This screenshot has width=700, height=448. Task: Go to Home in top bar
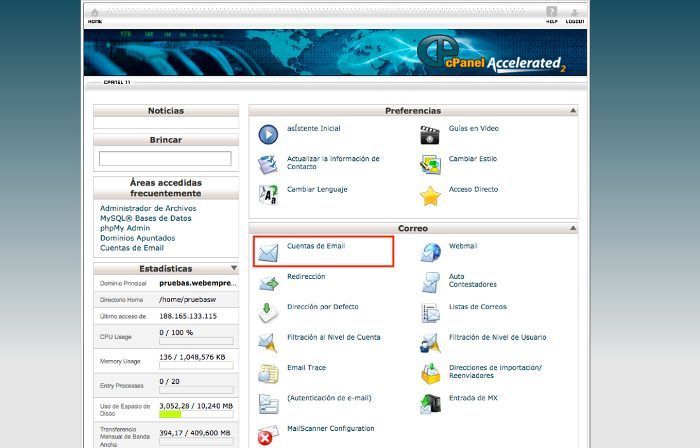[x=95, y=16]
